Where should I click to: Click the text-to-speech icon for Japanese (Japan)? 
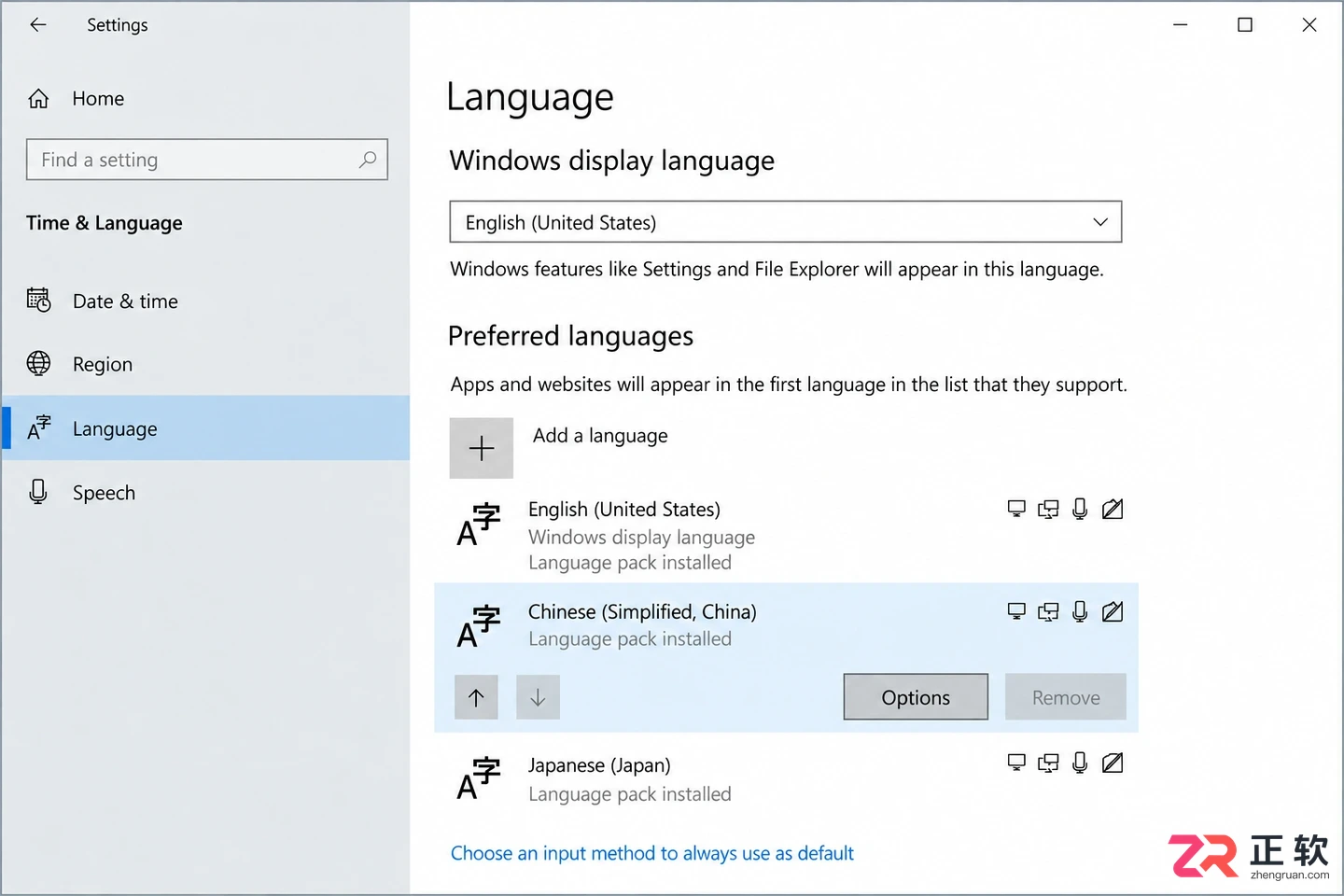coord(1048,763)
